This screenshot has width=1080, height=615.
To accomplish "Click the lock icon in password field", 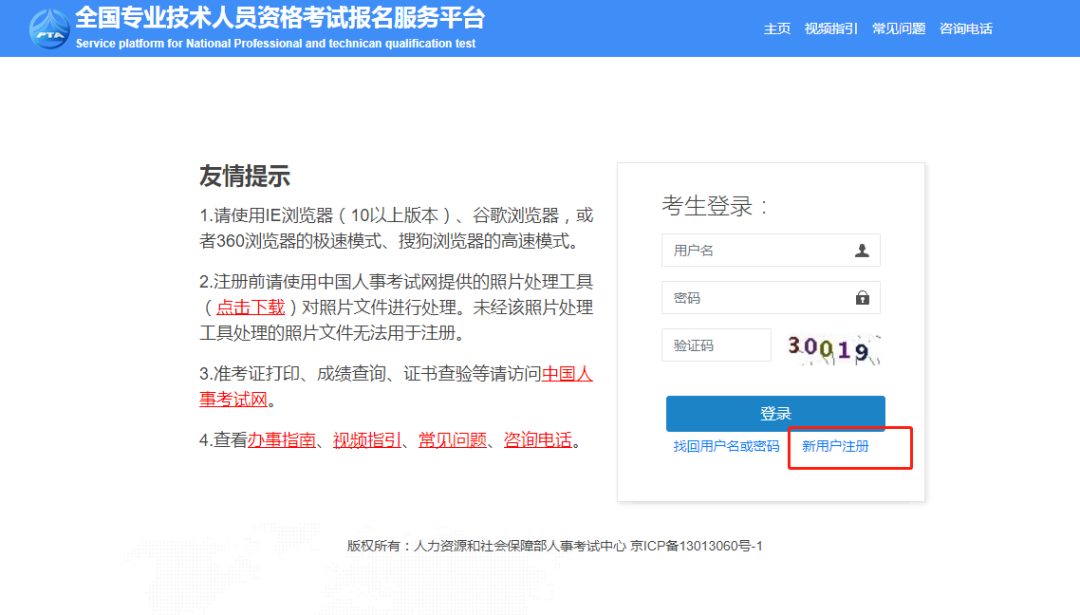I will pyautogui.click(x=862, y=297).
